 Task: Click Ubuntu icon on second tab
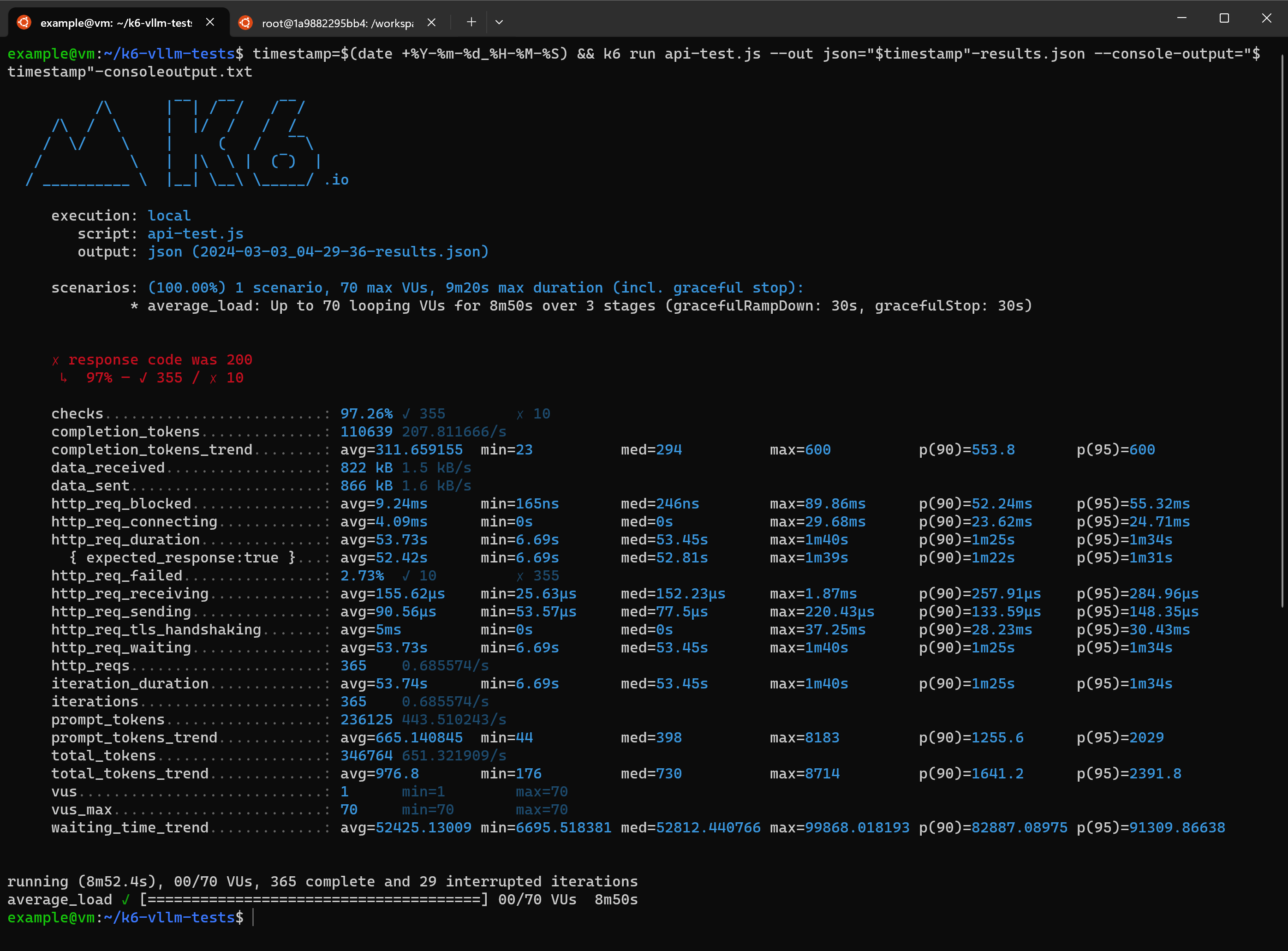[245, 23]
